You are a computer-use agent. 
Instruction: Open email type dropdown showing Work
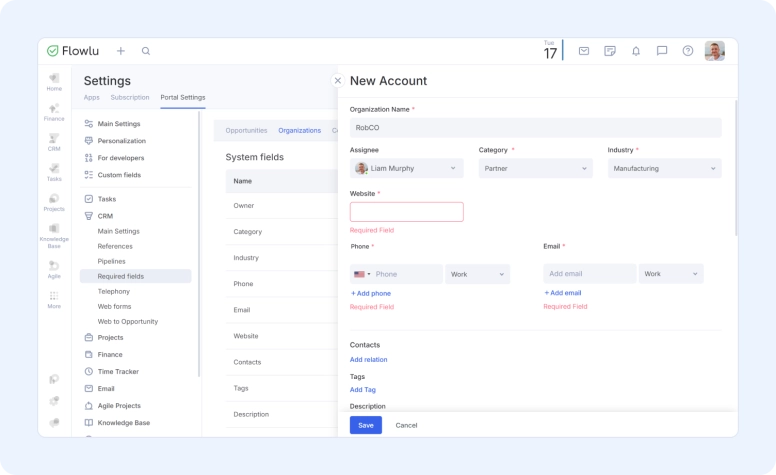pos(671,274)
